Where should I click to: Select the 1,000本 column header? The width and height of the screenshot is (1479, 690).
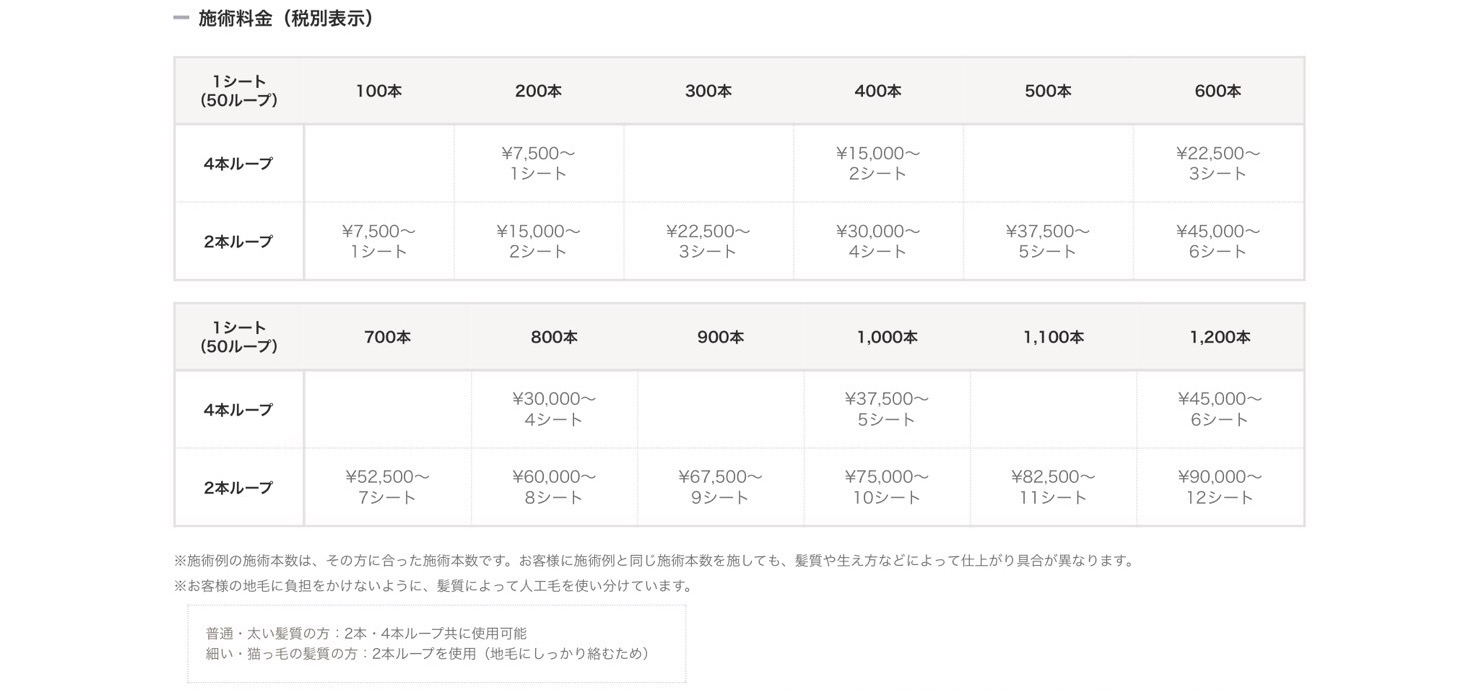[887, 337]
